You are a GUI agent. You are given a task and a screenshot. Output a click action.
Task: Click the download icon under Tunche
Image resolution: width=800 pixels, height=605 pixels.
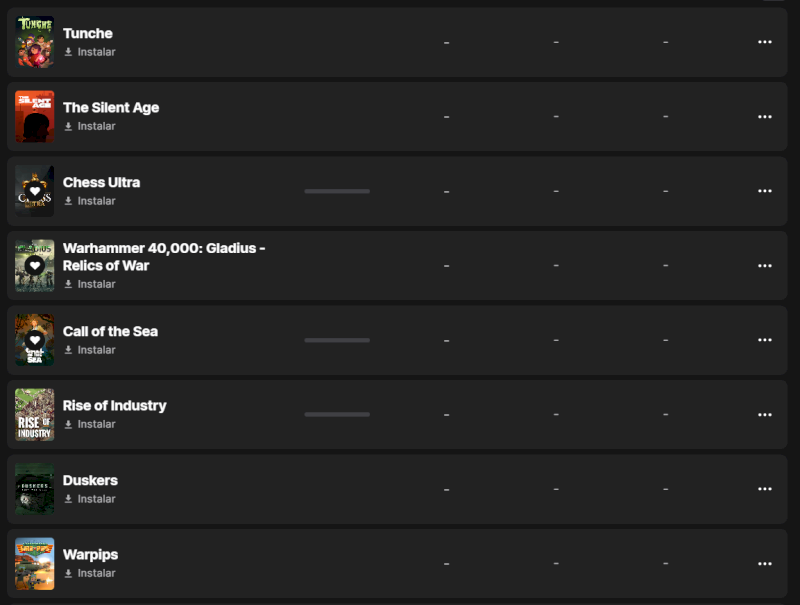69,52
